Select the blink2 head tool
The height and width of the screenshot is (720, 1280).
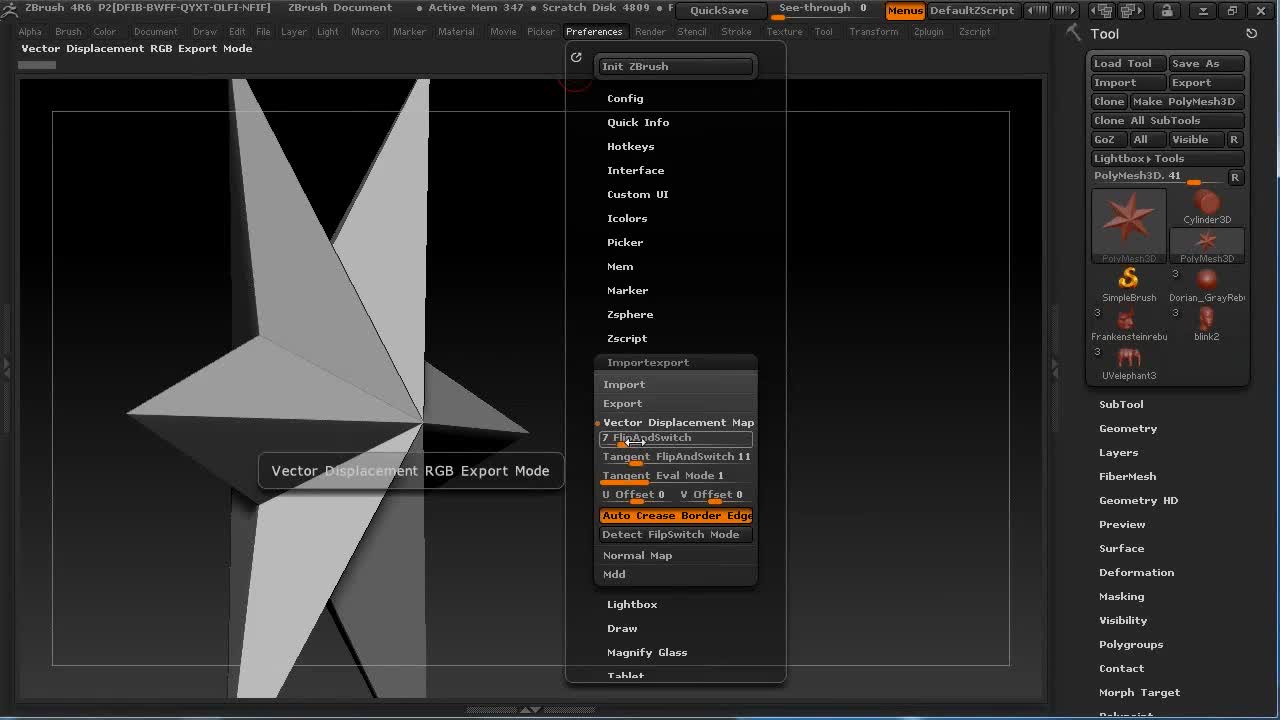(1207, 324)
